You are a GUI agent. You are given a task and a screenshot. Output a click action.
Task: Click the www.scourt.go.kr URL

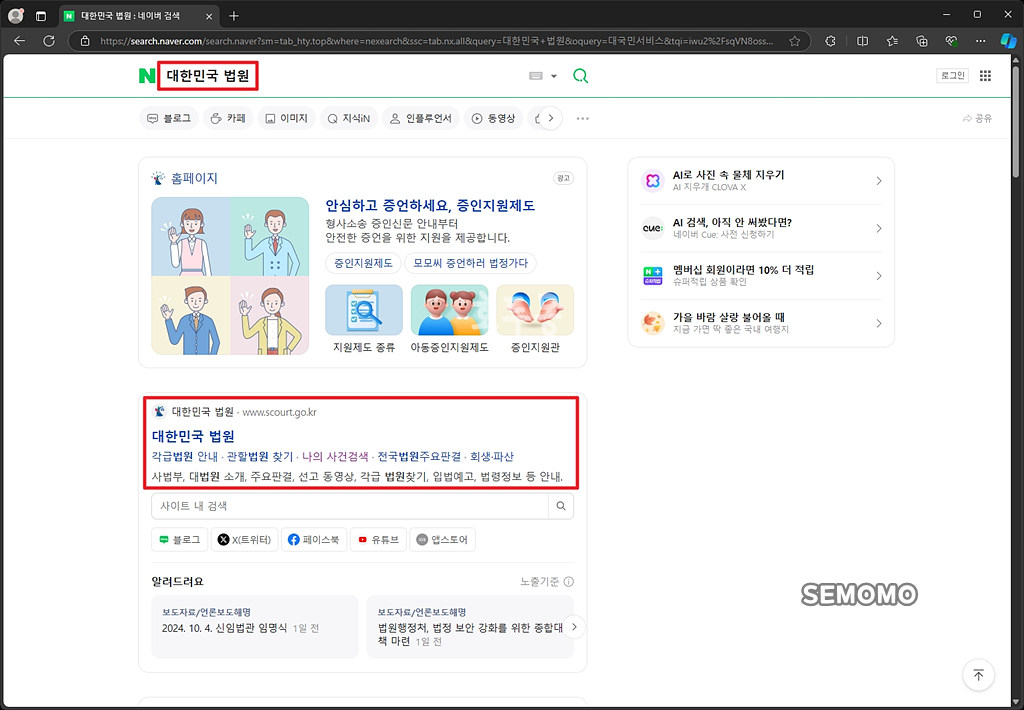click(280, 412)
